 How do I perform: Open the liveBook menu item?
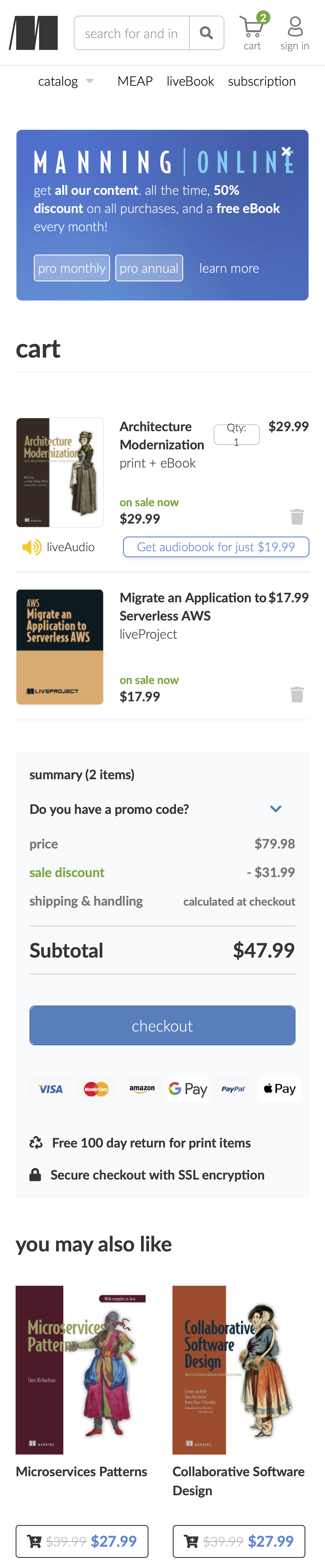pos(190,82)
